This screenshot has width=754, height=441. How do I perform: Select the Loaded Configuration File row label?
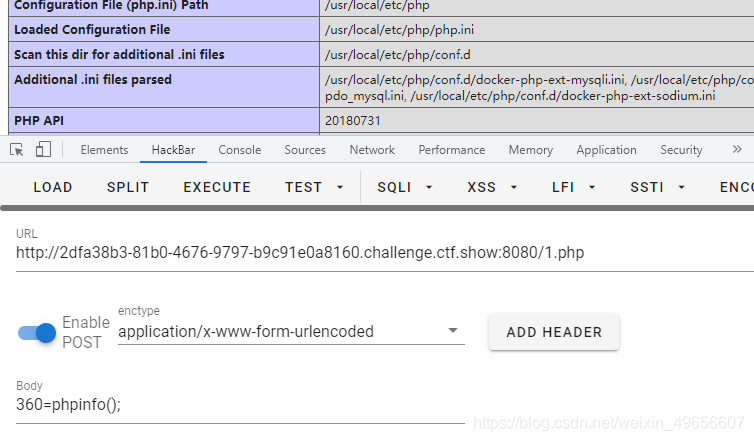(x=92, y=30)
